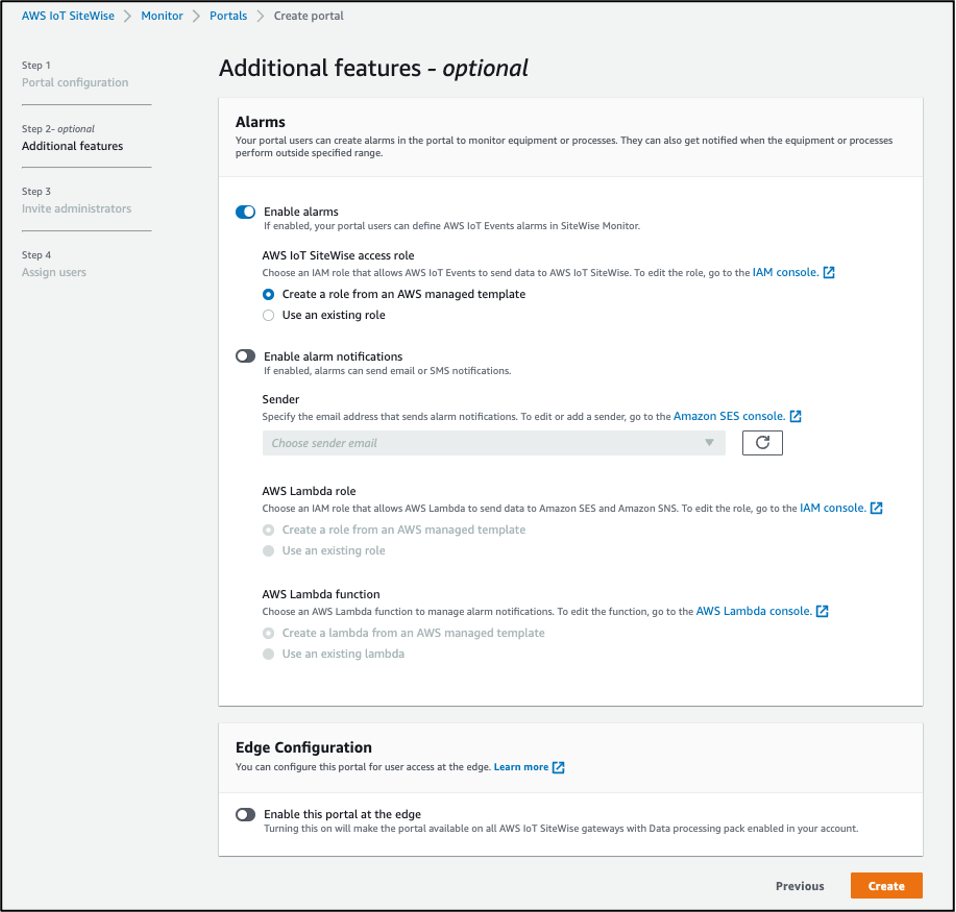Screen dimensions: 956x912
Task: Enable this portal at the edge
Action: 245,814
